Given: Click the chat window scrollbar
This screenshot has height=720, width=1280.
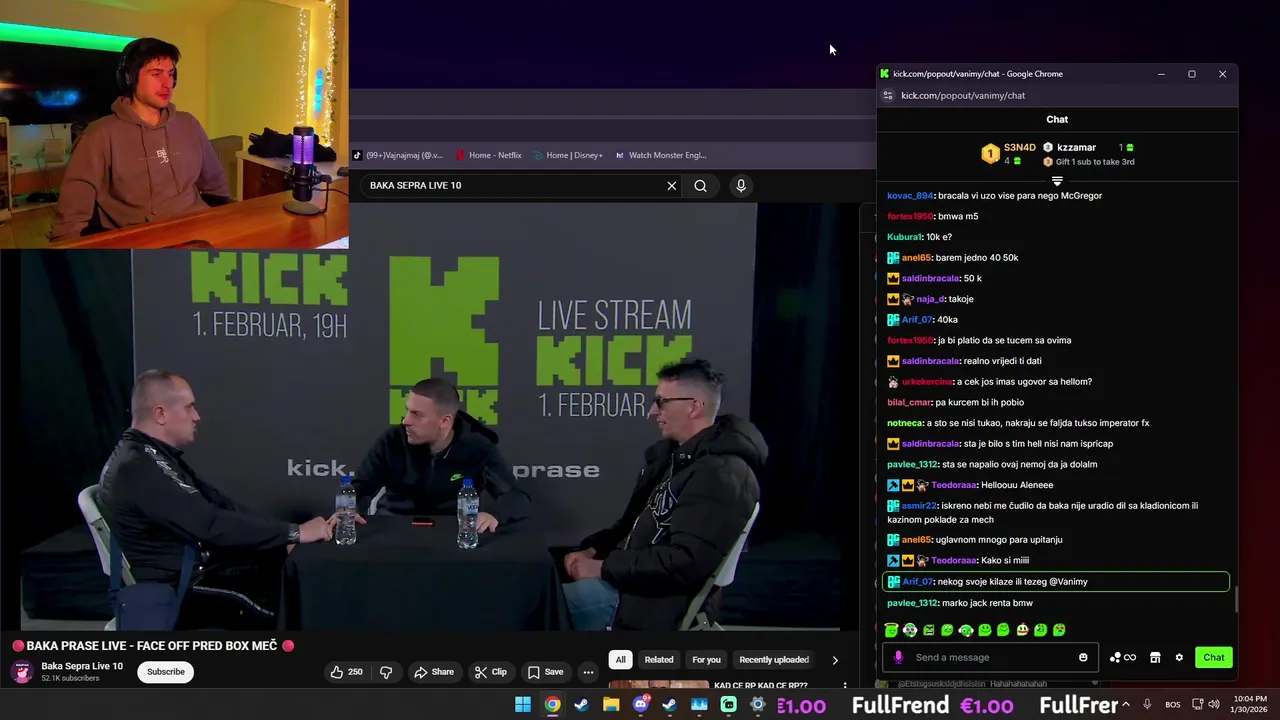Looking at the screenshot, I should (x=1235, y=599).
